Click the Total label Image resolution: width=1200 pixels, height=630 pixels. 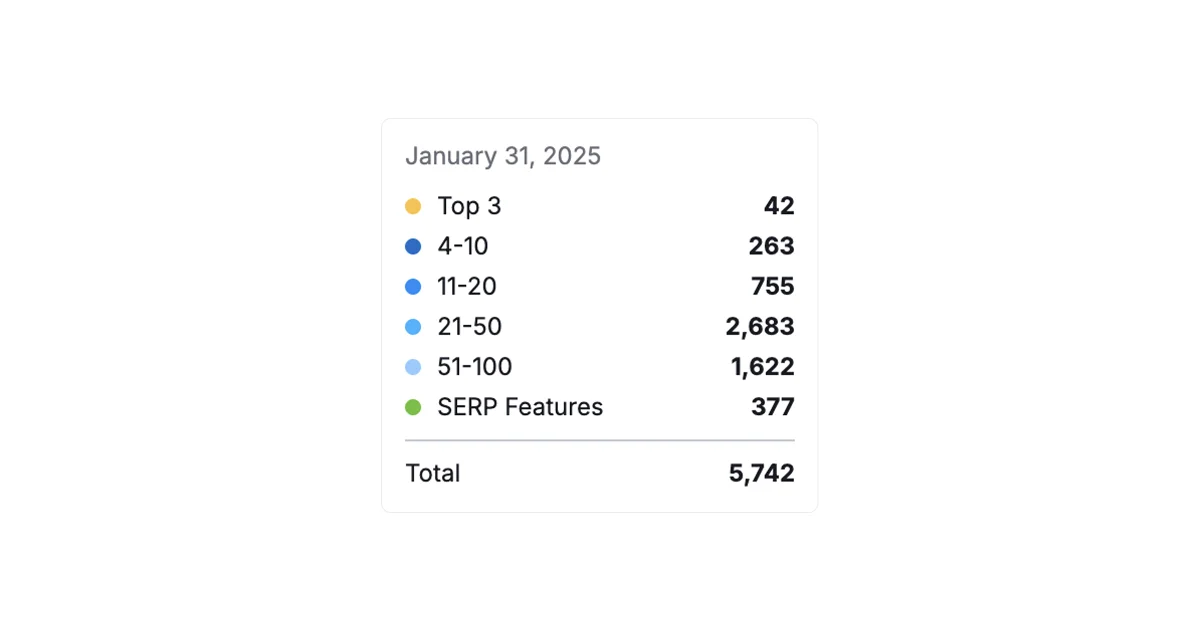433,473
